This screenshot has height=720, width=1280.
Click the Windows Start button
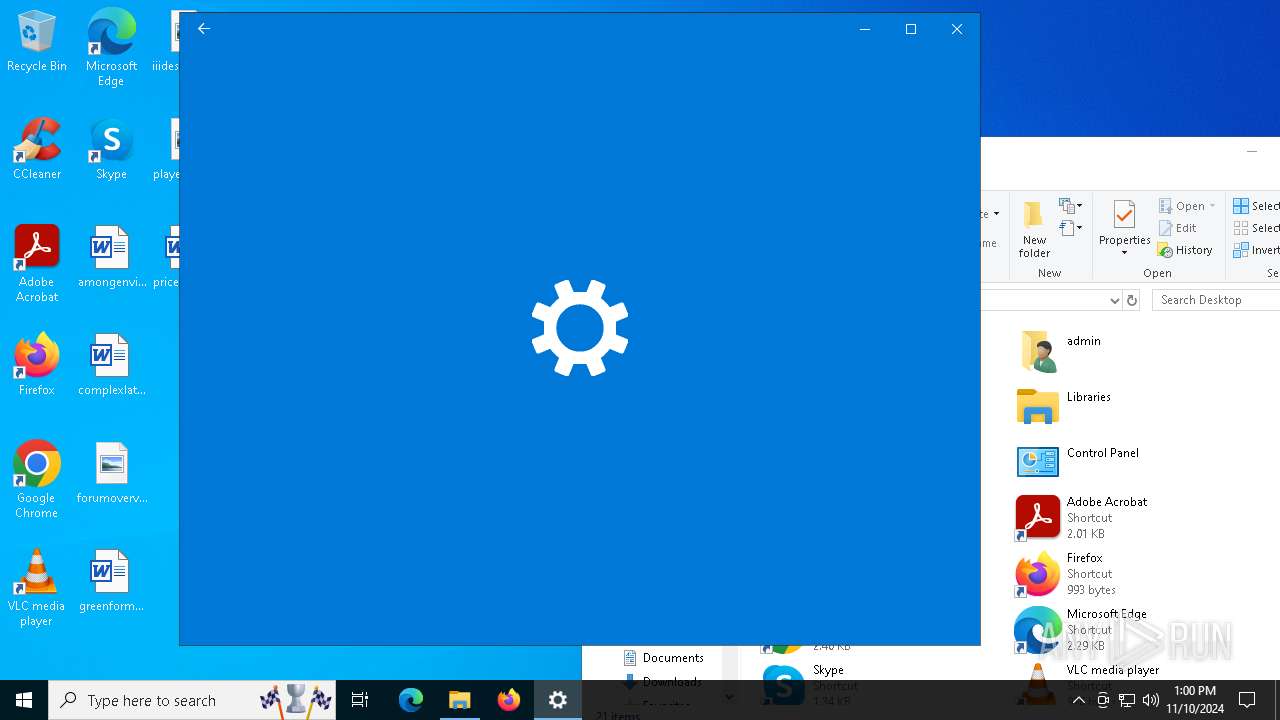point(24,700)
